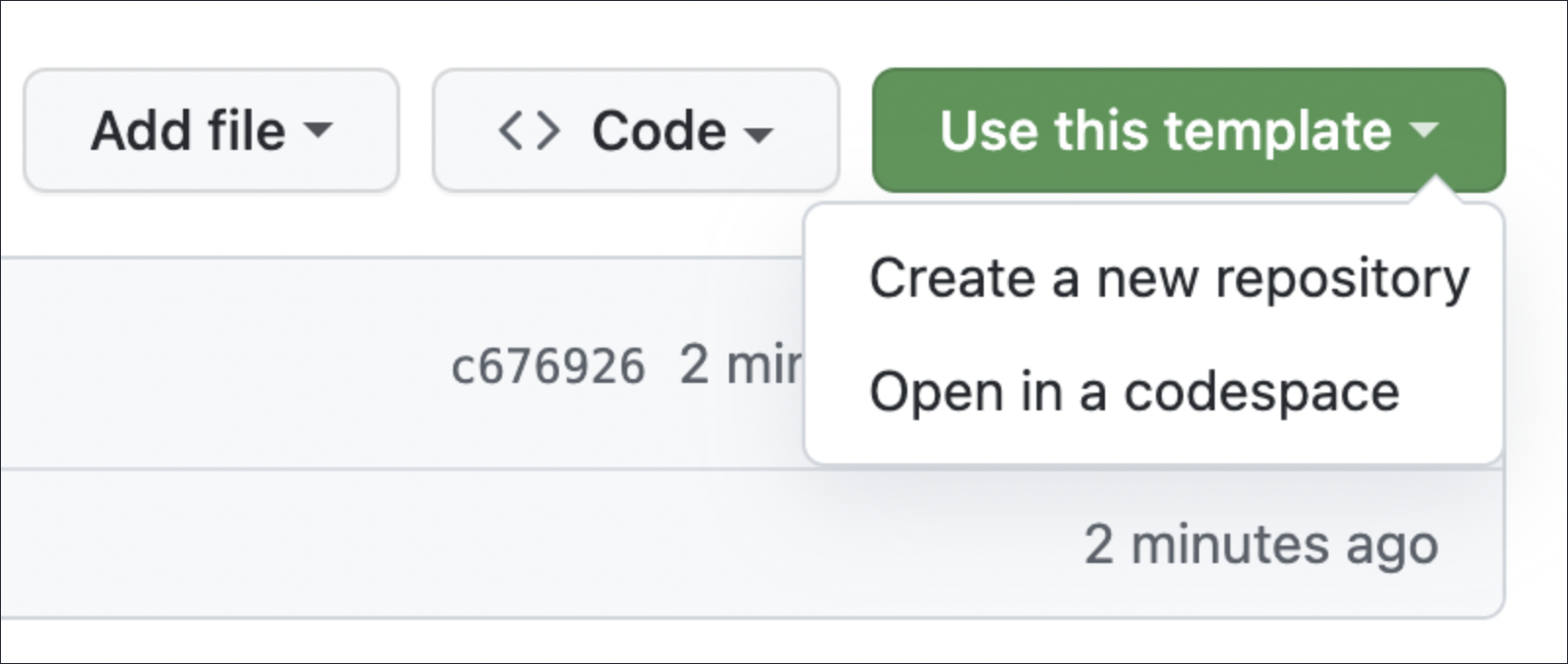
Task: Click the angle brackets Code icon
Action: click(x=529, y=130)
